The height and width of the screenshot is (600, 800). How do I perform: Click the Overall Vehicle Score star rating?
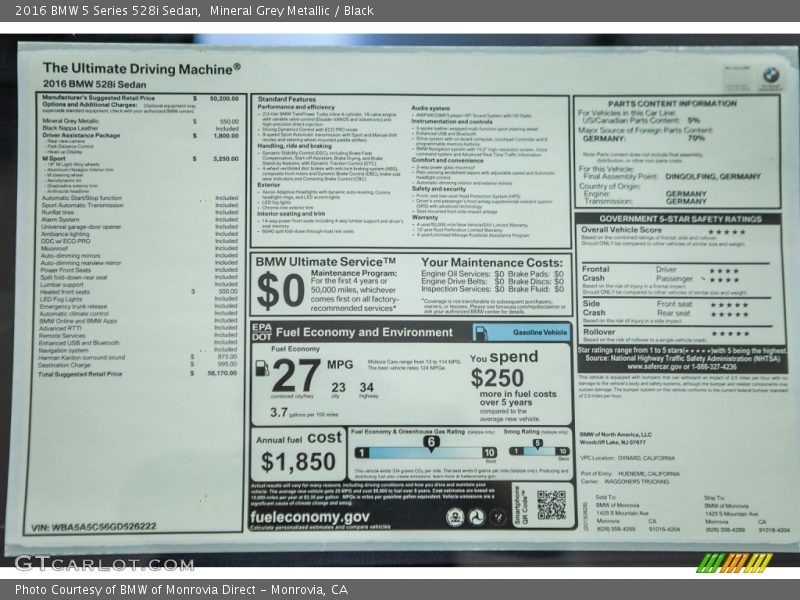point(726,231)
